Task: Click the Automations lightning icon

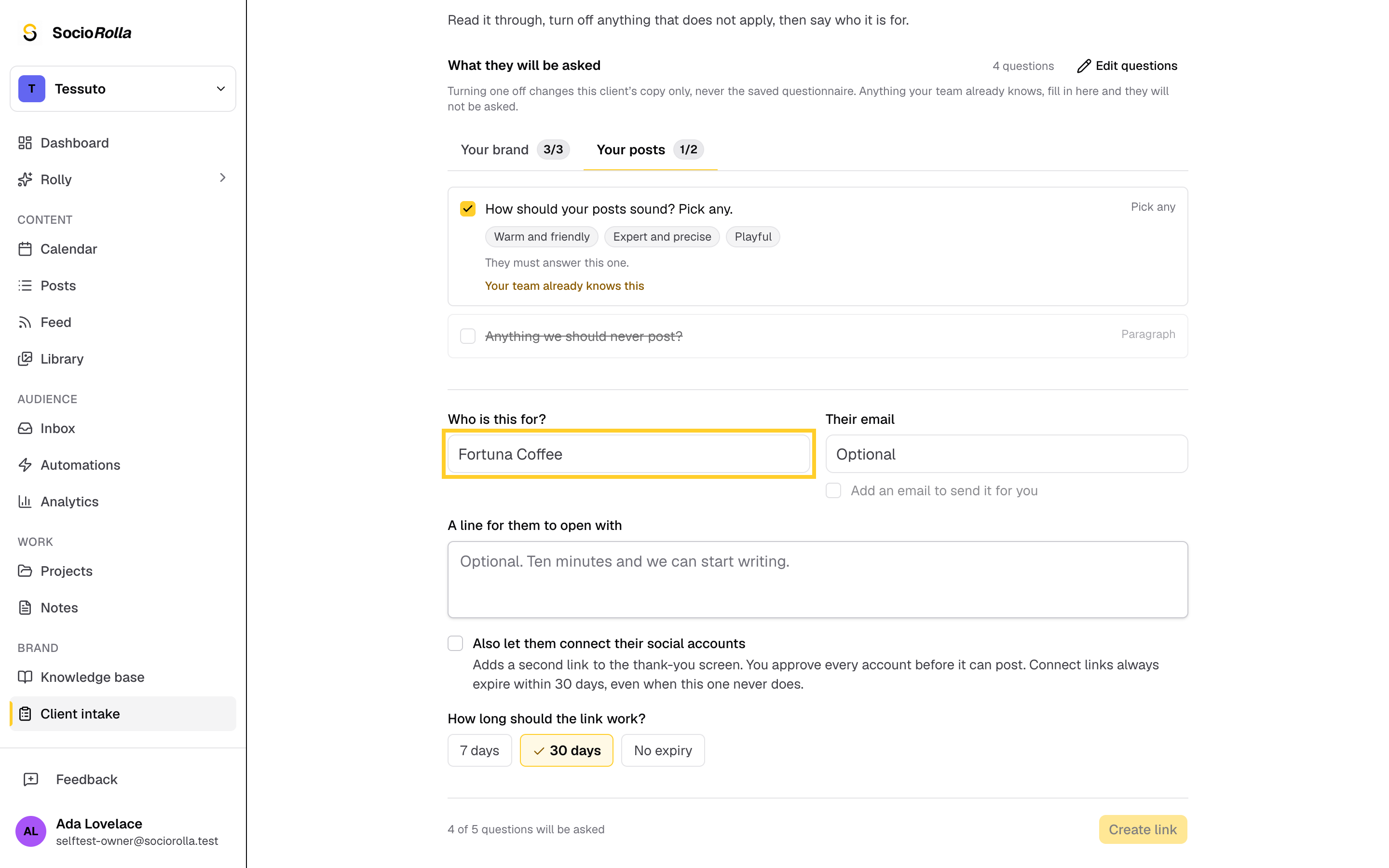Action: 25,465
